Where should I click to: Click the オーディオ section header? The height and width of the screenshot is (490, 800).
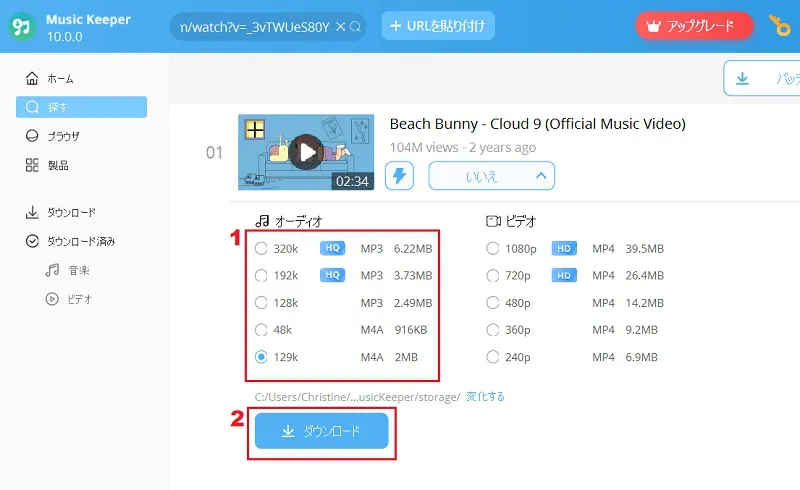point(299,221)
